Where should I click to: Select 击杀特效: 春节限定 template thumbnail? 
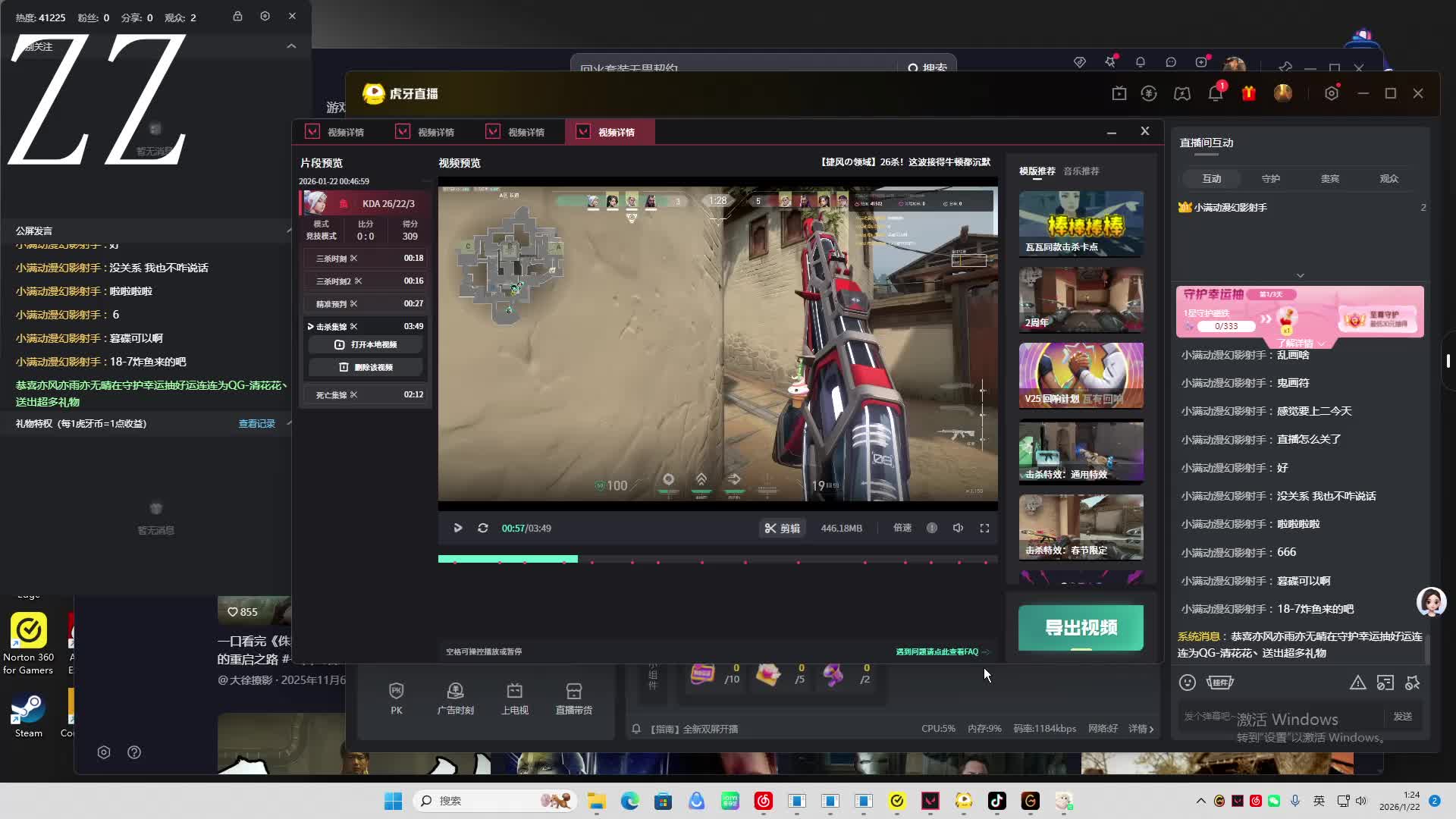pyautogui.click(x=1081, y=527)
